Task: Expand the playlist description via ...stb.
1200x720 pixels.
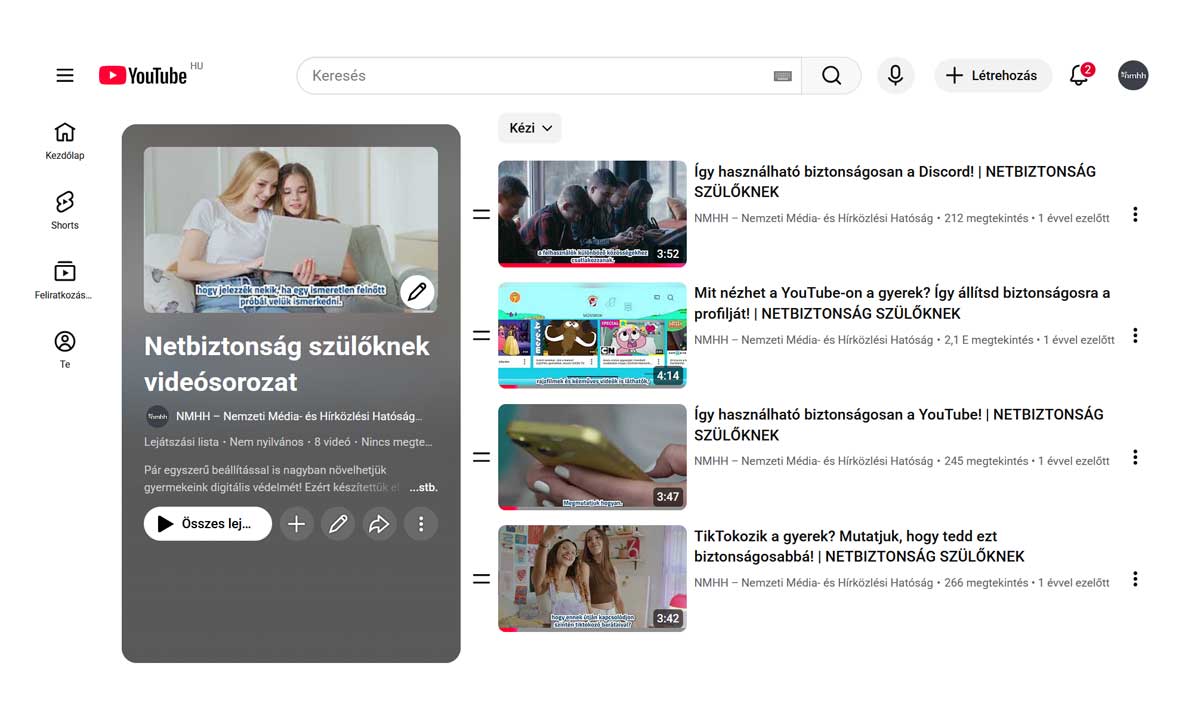Action: coord(423,488)
